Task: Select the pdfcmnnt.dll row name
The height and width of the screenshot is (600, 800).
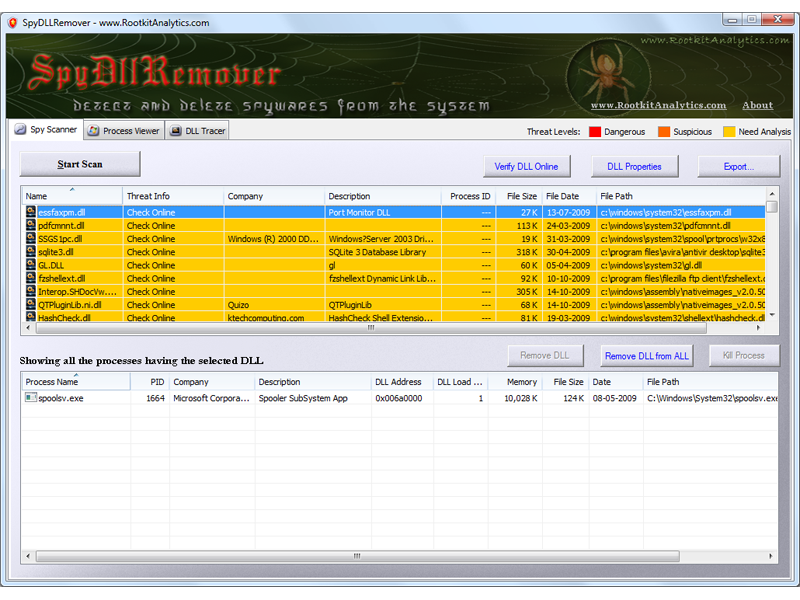Action: pyautogui.click(x=62, y=226)
